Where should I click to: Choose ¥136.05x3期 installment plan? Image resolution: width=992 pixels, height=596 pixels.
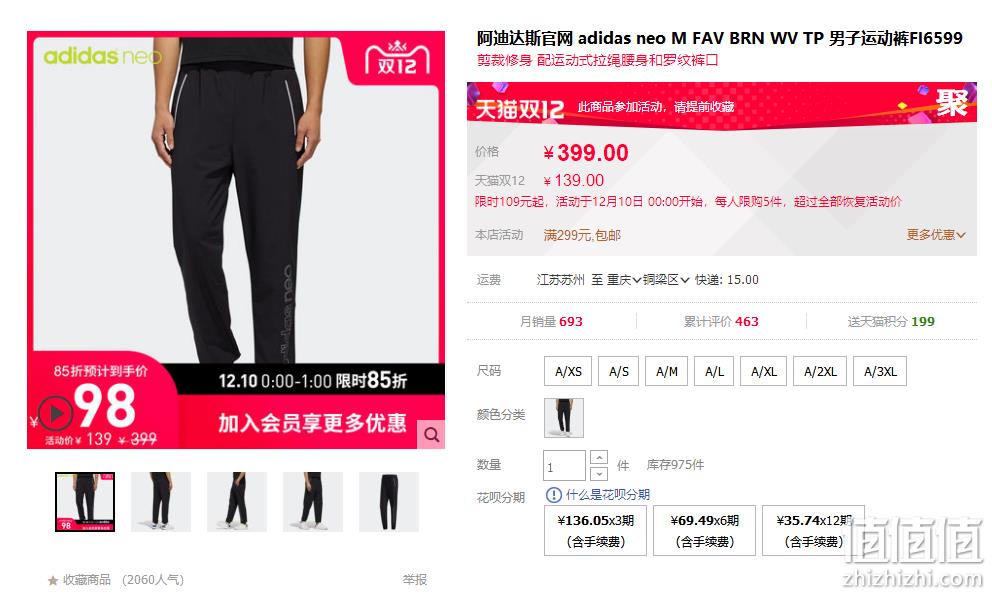point(595,530)
